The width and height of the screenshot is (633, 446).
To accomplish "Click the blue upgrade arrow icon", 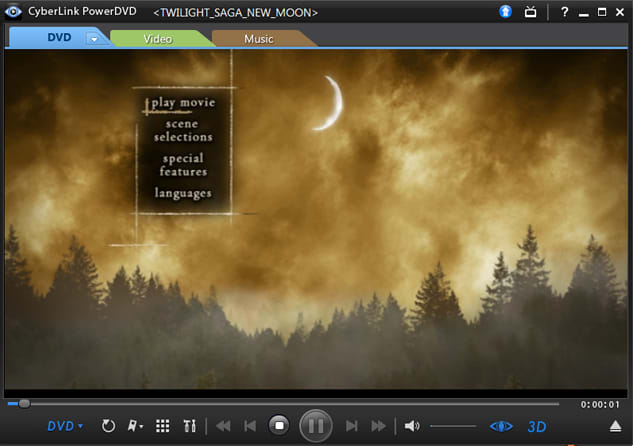I will pyautogui.click(x=505, y=12).
